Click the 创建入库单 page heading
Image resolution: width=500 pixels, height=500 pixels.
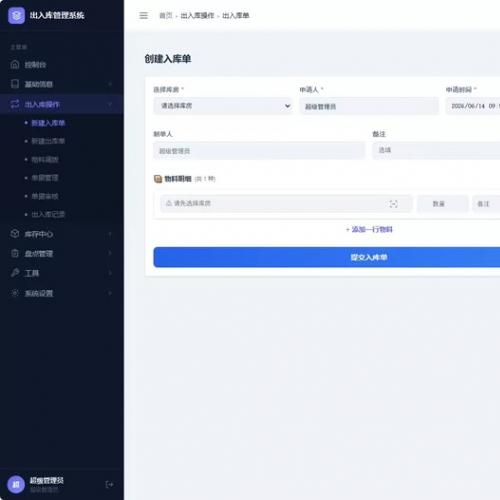click(168, 59)
